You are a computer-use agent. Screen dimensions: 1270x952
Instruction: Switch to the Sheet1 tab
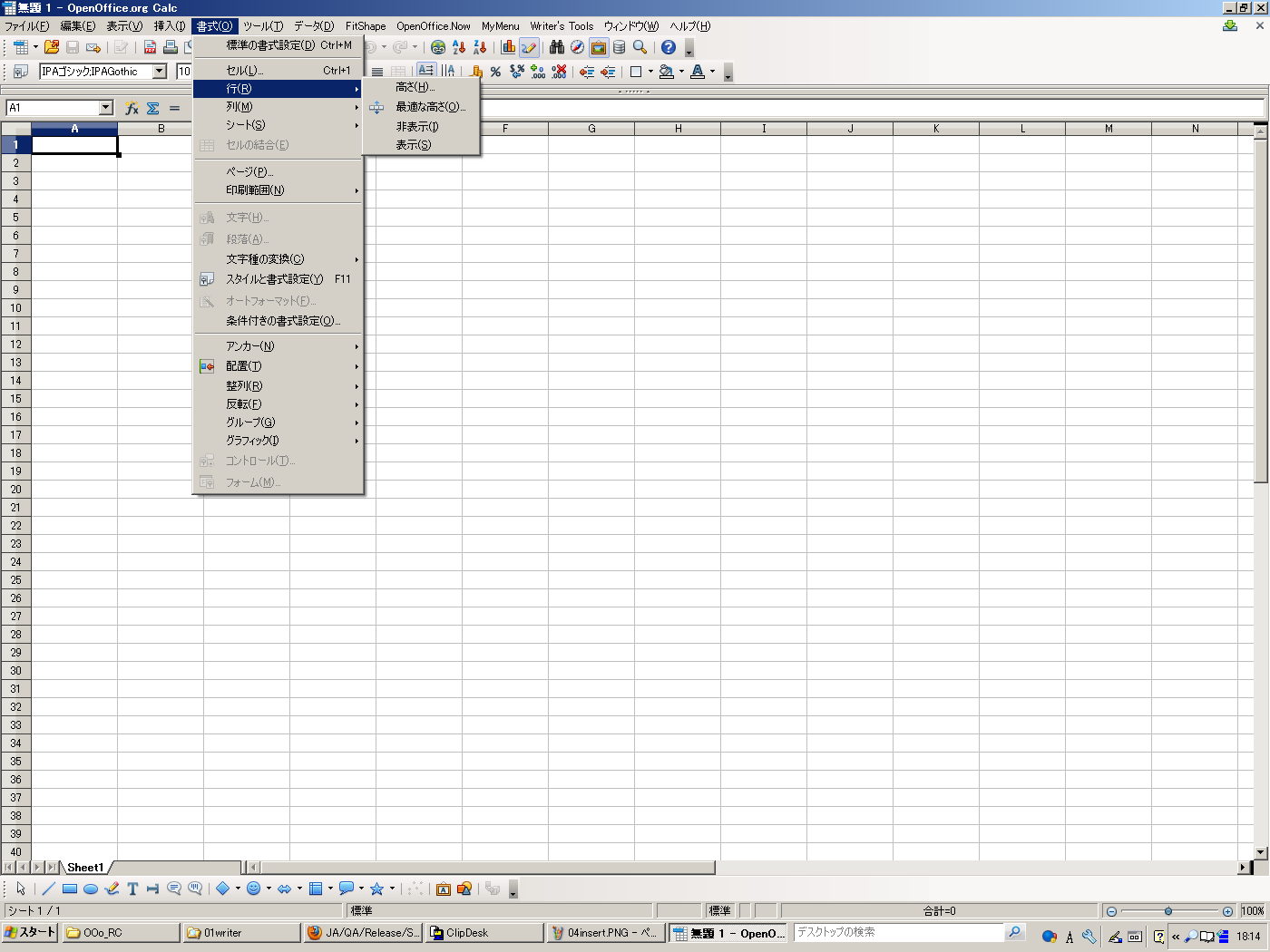85,868
